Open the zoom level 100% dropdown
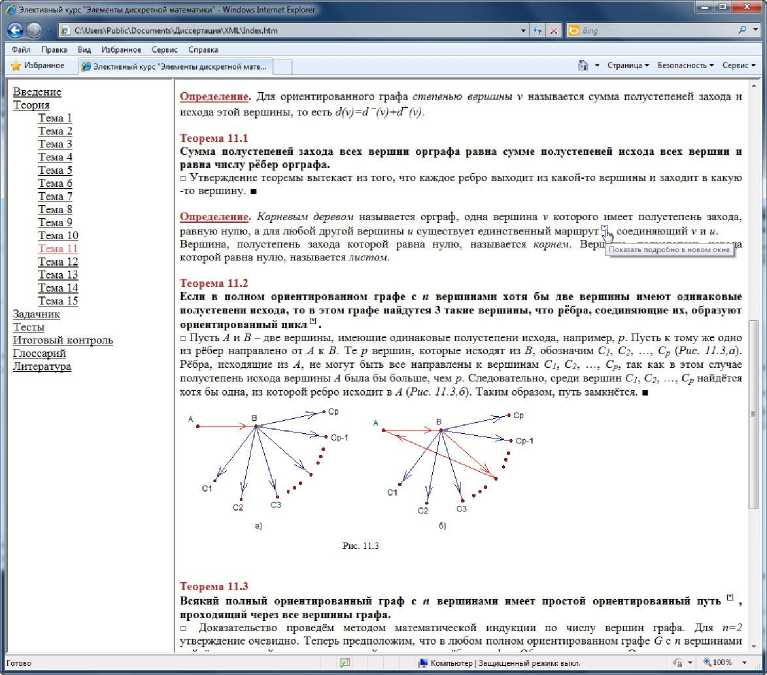This screenshot has width=767, height=675. 728,663
